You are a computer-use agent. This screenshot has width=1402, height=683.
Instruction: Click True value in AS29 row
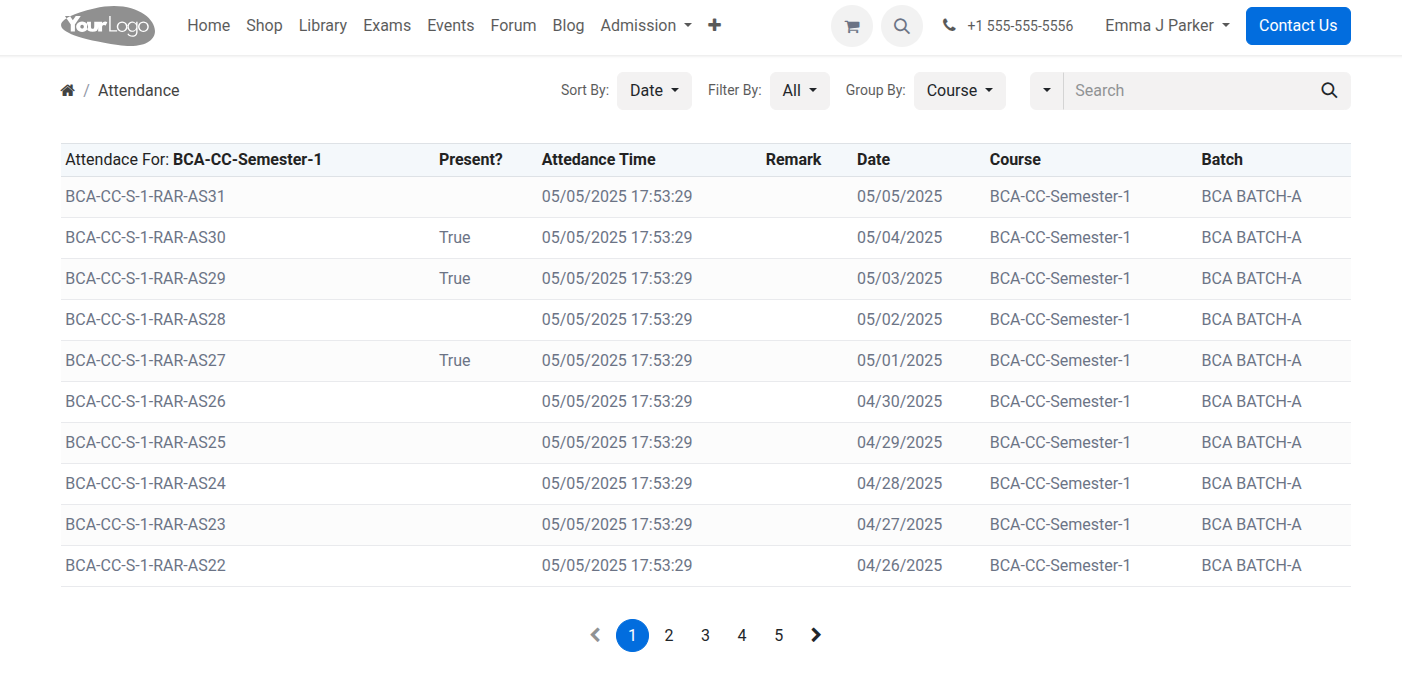tap(455, 279)
